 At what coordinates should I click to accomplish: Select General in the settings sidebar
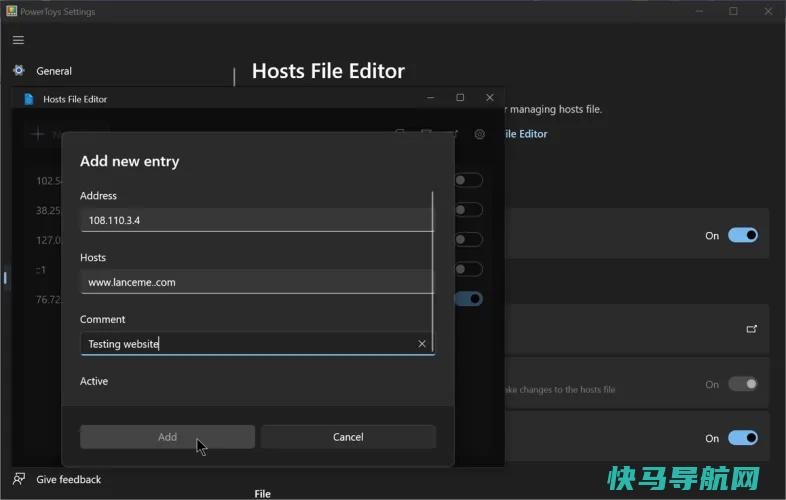(54, 71)
